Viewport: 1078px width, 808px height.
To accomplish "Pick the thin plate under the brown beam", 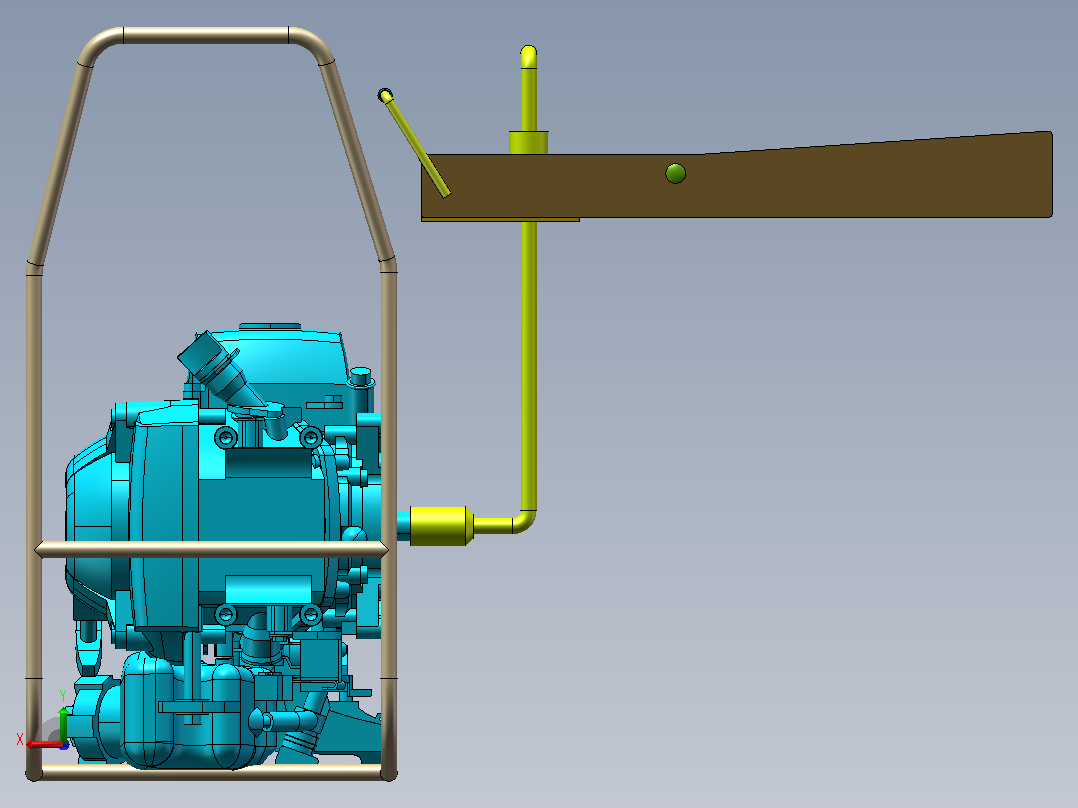I will click(x=500, y=219).
